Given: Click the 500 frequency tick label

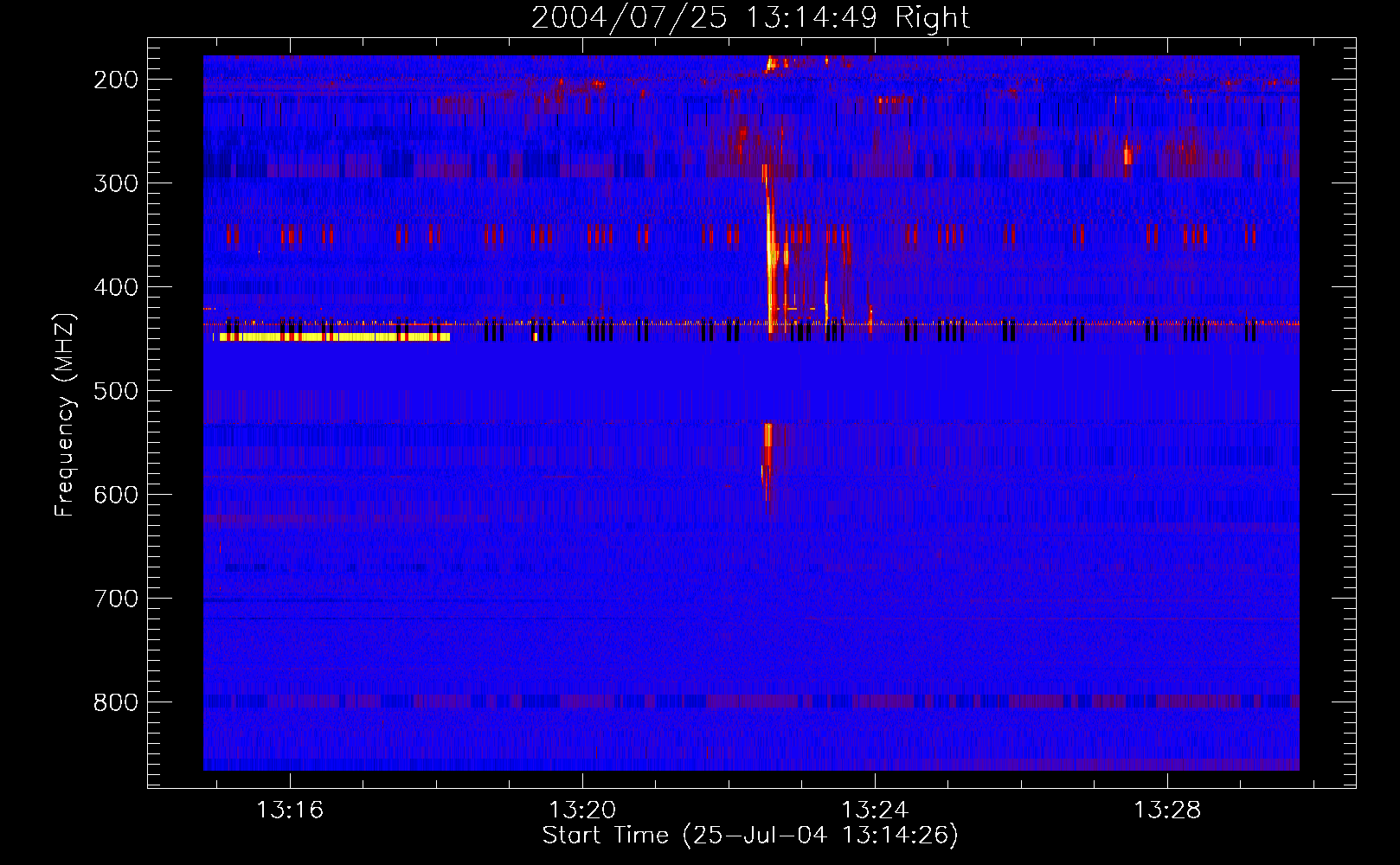Looking at the screenshot, I should click(116, 391).
